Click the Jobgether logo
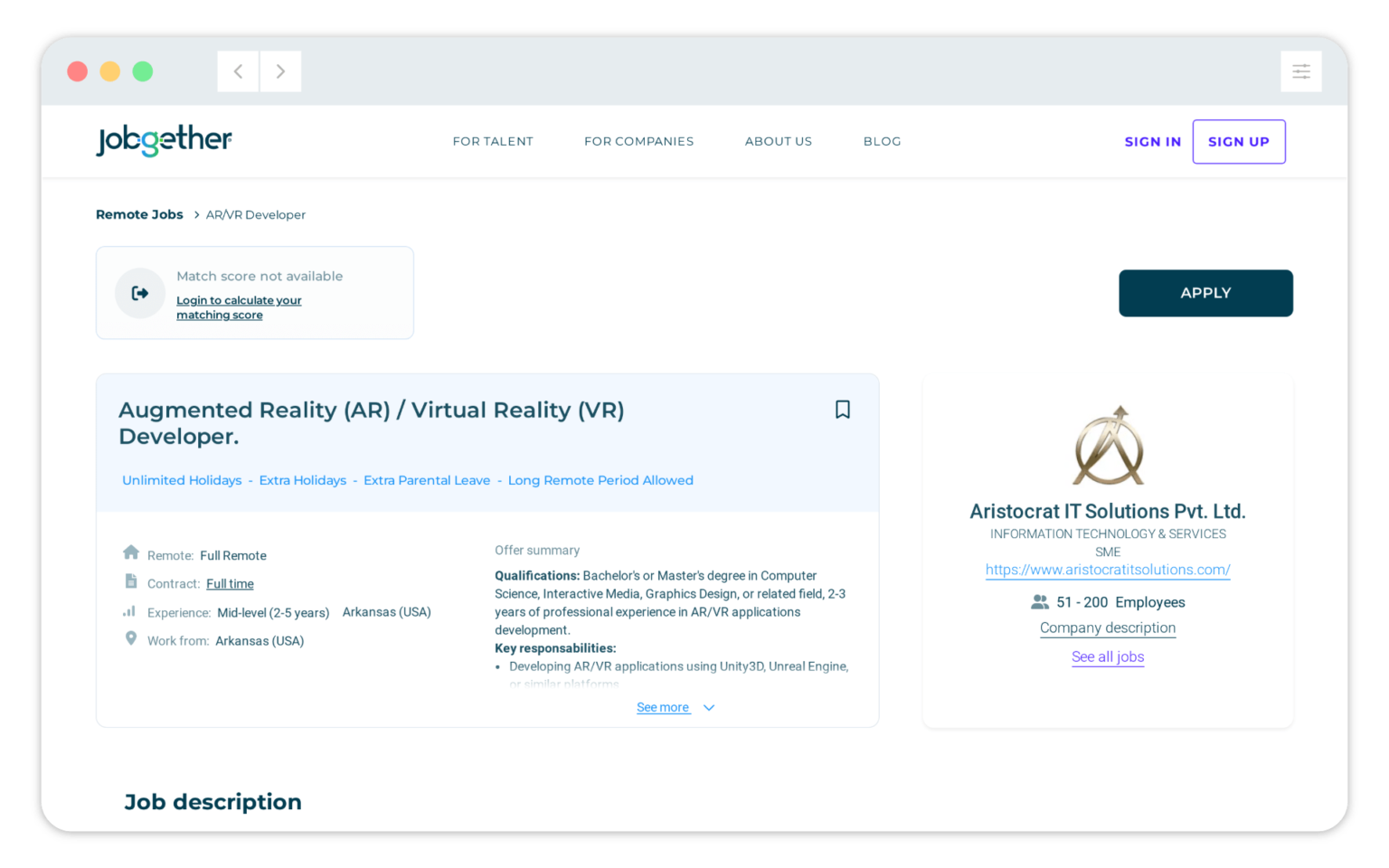Viewport: 1389px width, 868px height. coord(164,140)
